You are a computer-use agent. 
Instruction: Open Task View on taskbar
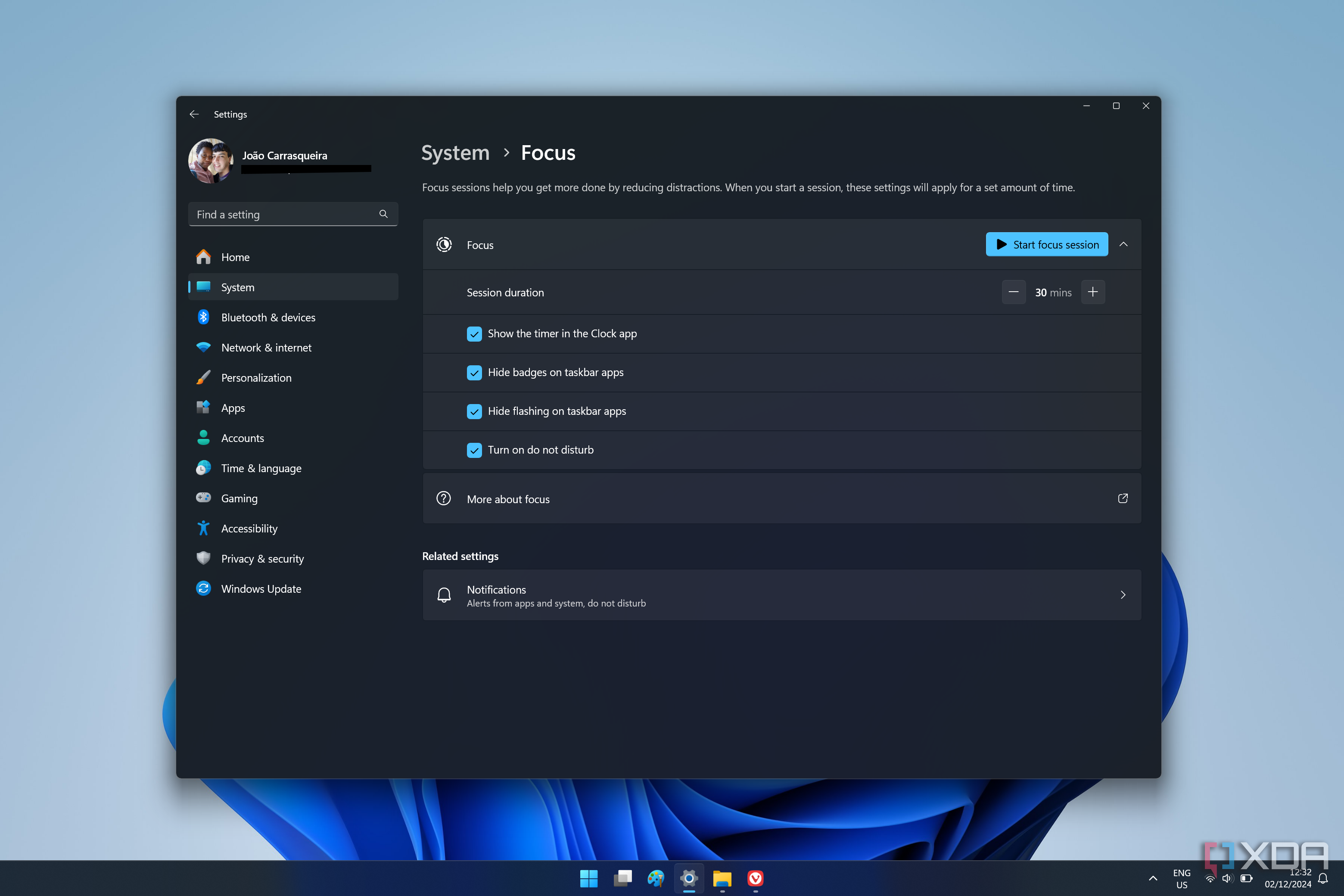coord(622,879)
